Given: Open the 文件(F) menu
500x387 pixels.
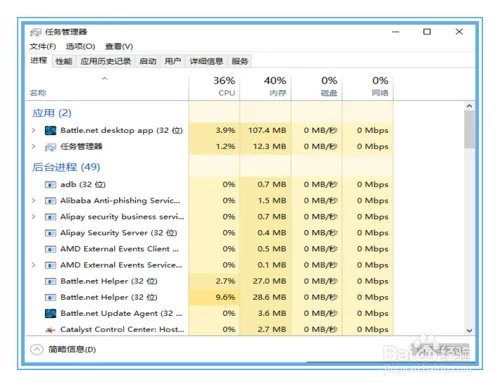Looking at the screenshot, I should (43, 46).
